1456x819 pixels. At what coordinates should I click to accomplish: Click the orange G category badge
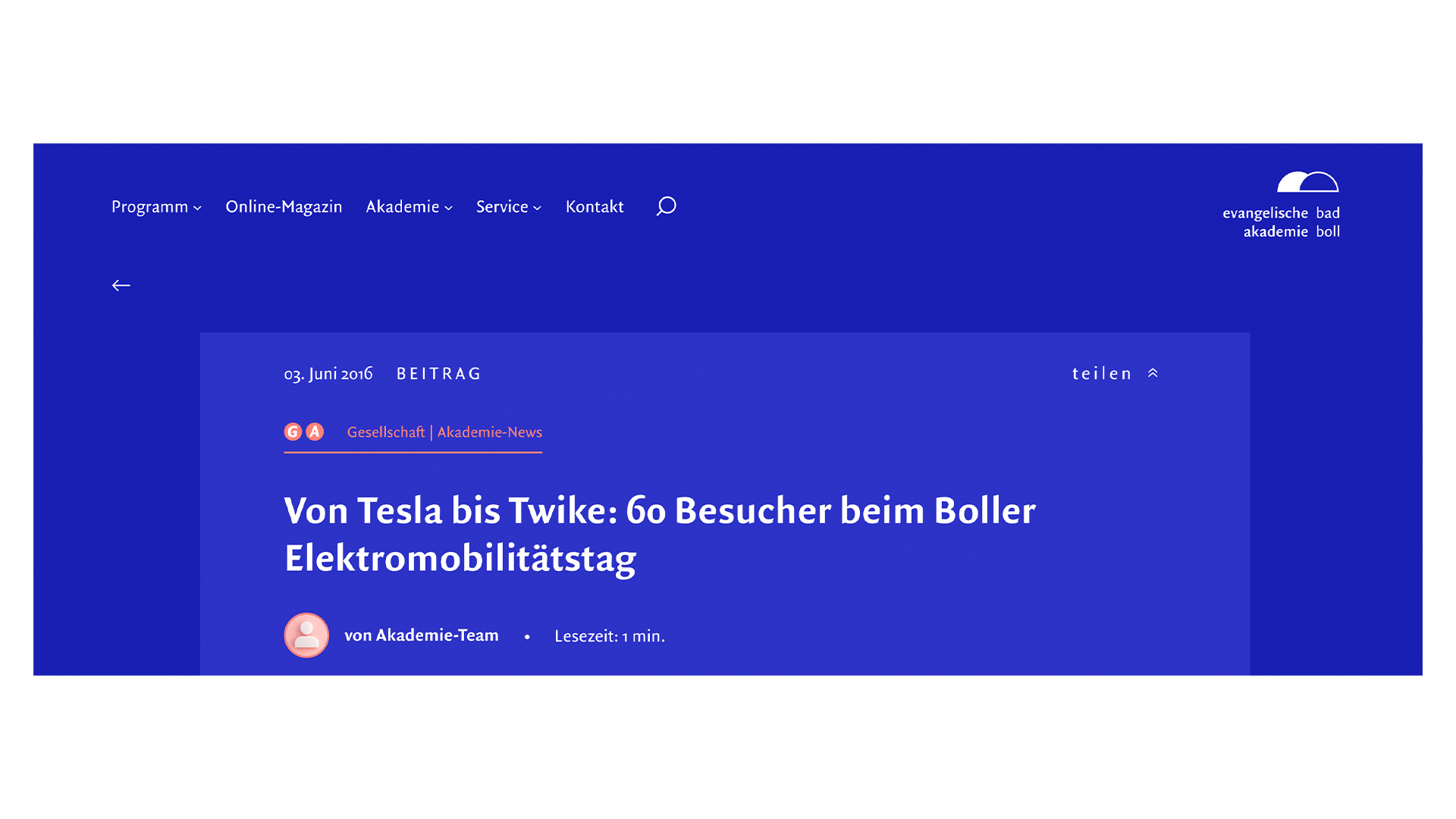[293, 431]
